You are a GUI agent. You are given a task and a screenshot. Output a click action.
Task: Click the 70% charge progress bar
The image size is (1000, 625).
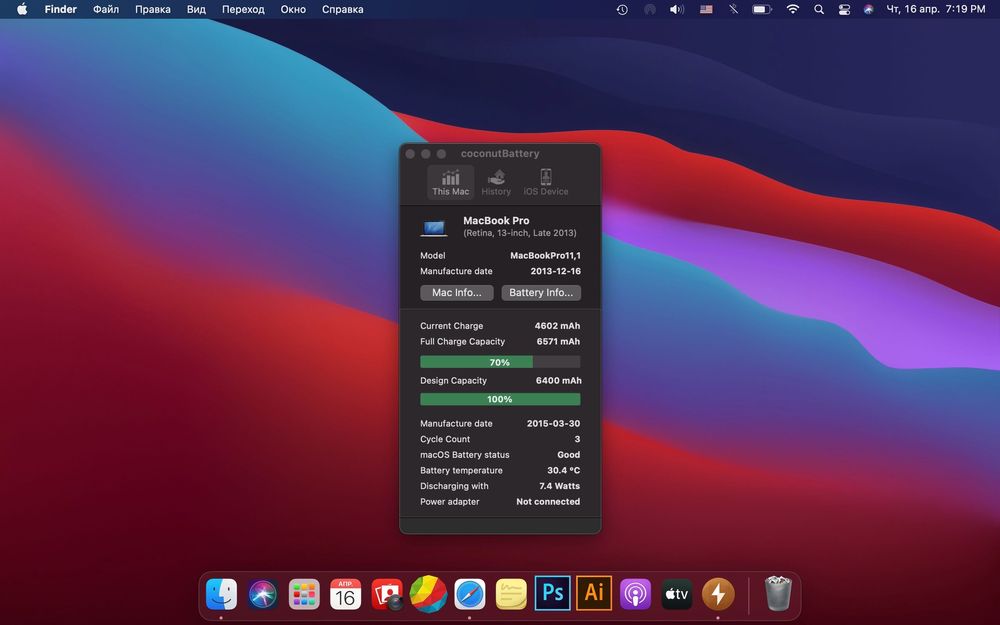pos(500,362)
